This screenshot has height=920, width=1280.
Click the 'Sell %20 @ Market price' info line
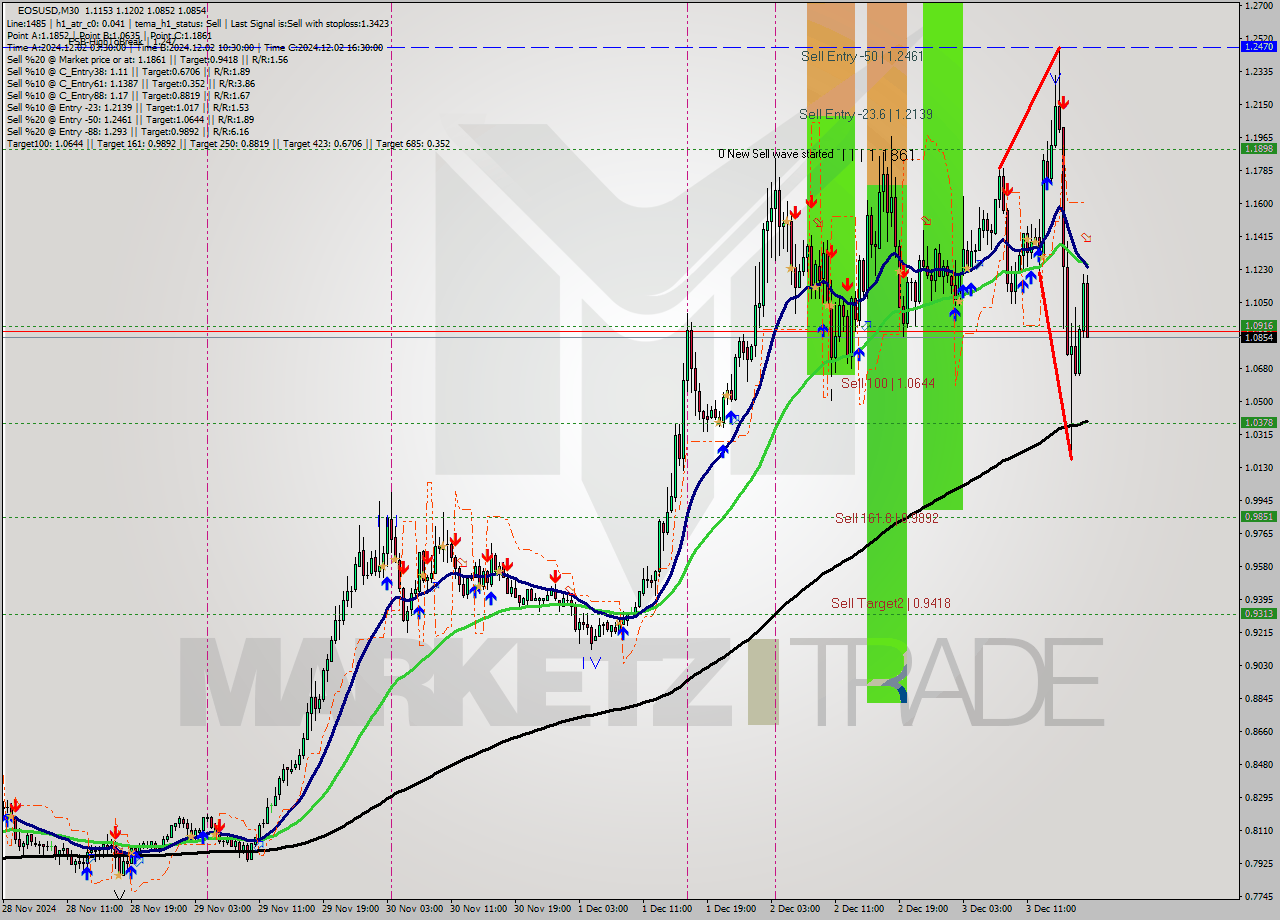coord(147,59)
